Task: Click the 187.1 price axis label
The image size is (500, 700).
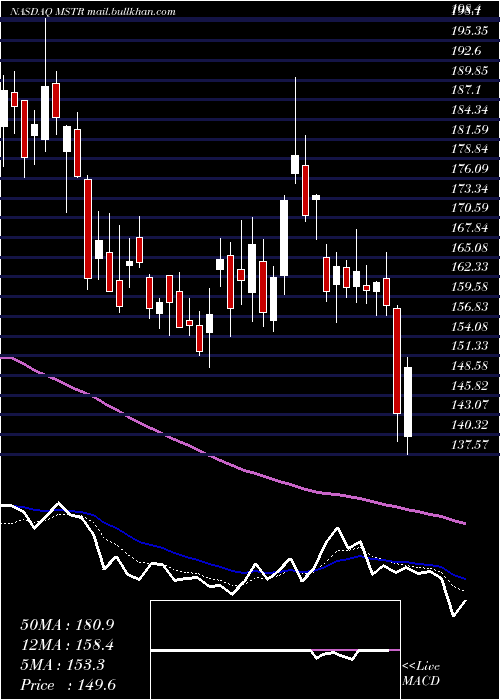Action: tap(466, 90)
